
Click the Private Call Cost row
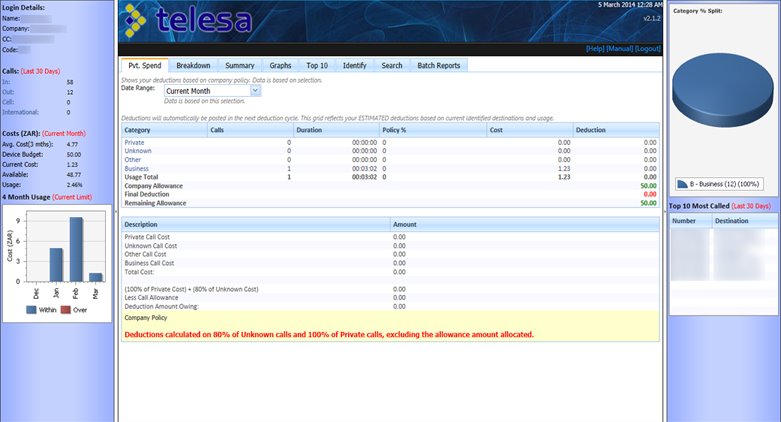click(x=390, y=237)
